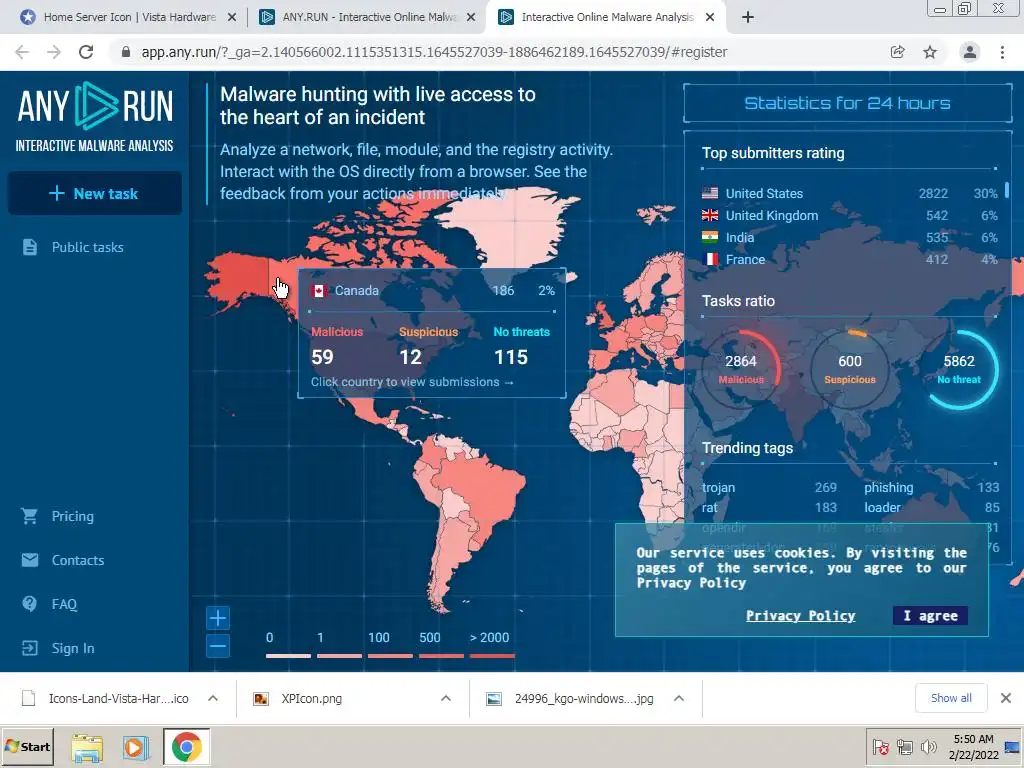The width and height of the screenshot is (1024, 768).
Task: Reload the page
Action: point(86,52)
